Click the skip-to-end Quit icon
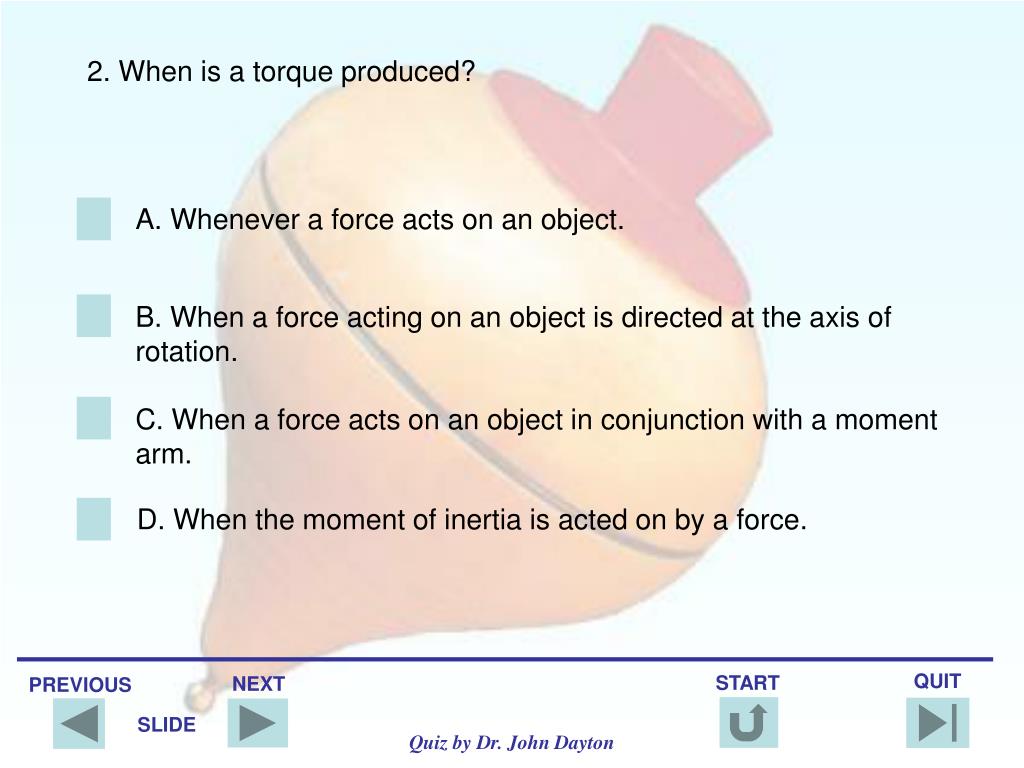Image resolution: width=1024 pixels, height=768 pixels. pos(937,722)
